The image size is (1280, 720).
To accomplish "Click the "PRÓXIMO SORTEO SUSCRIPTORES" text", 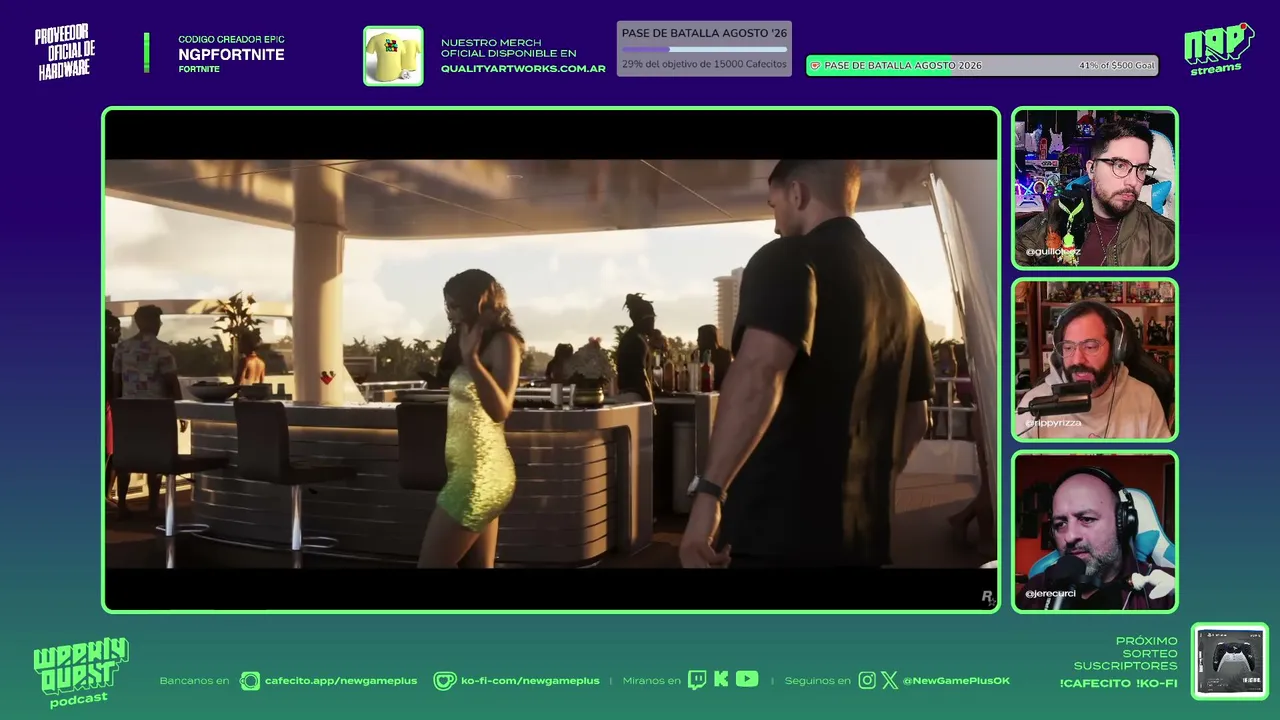I will tap(1126, 653).
